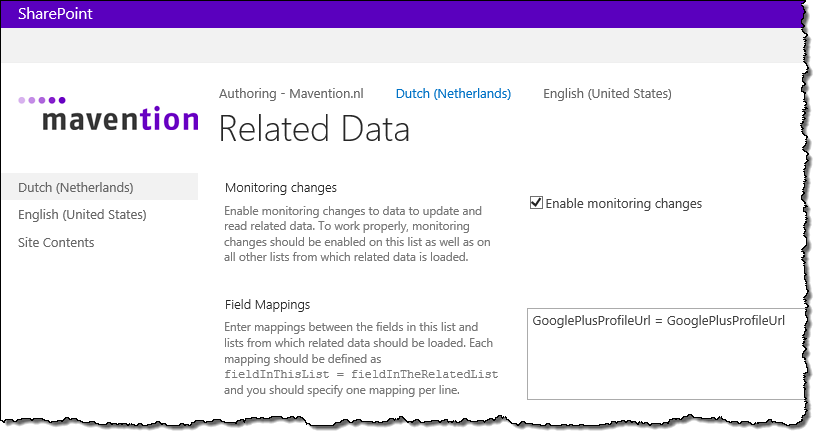Click the Mavention logo

coord(109,113)
